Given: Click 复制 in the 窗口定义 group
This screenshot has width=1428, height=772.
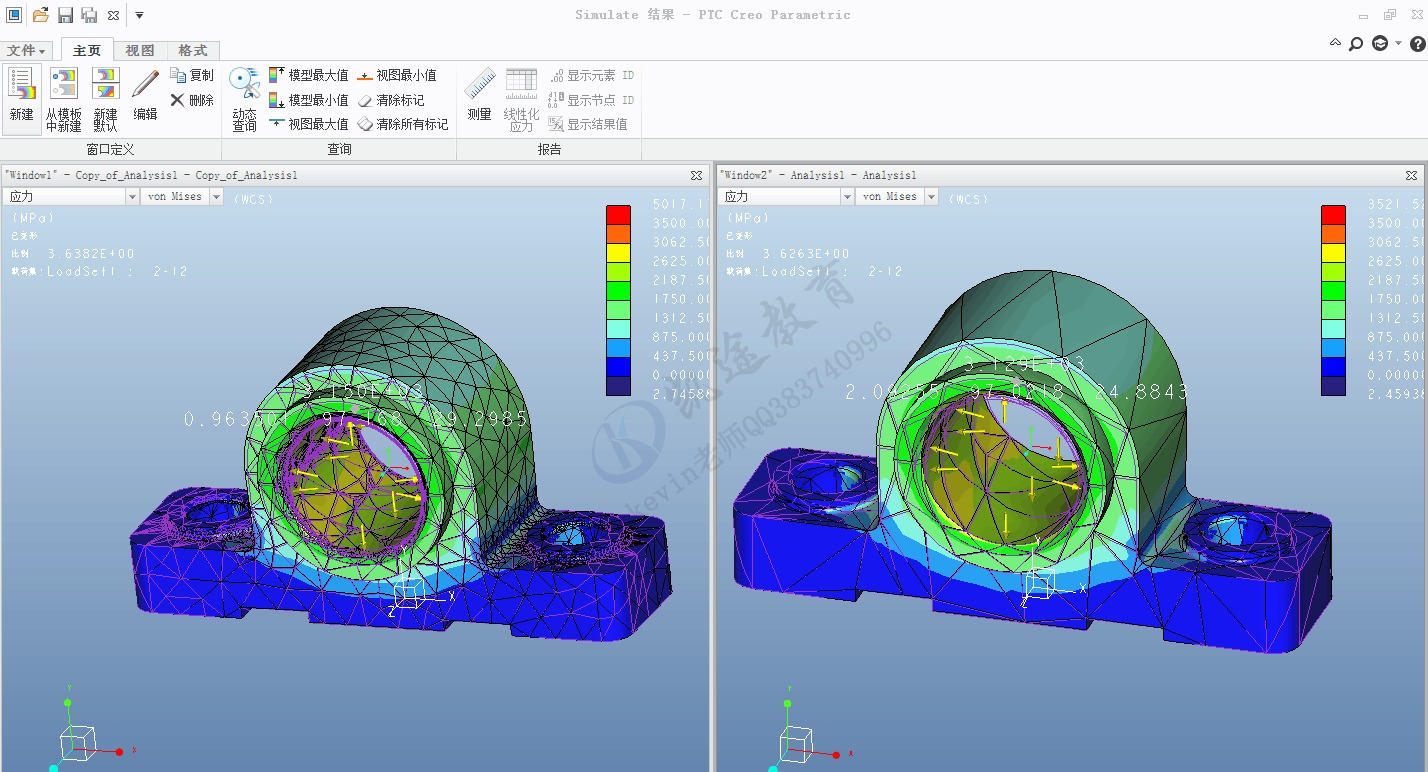Looking at the screenshot, I should pyautogui.click(x=192, y=75).
